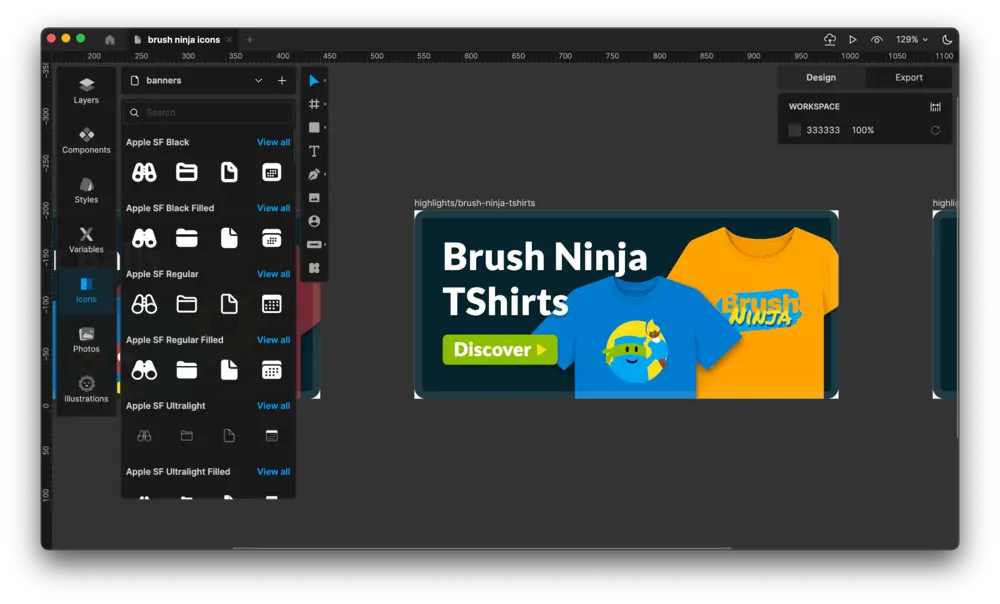The image size is (1000, 604).
Task: Pick the Avatar tool from the toolbar
Action: point(314,220)
